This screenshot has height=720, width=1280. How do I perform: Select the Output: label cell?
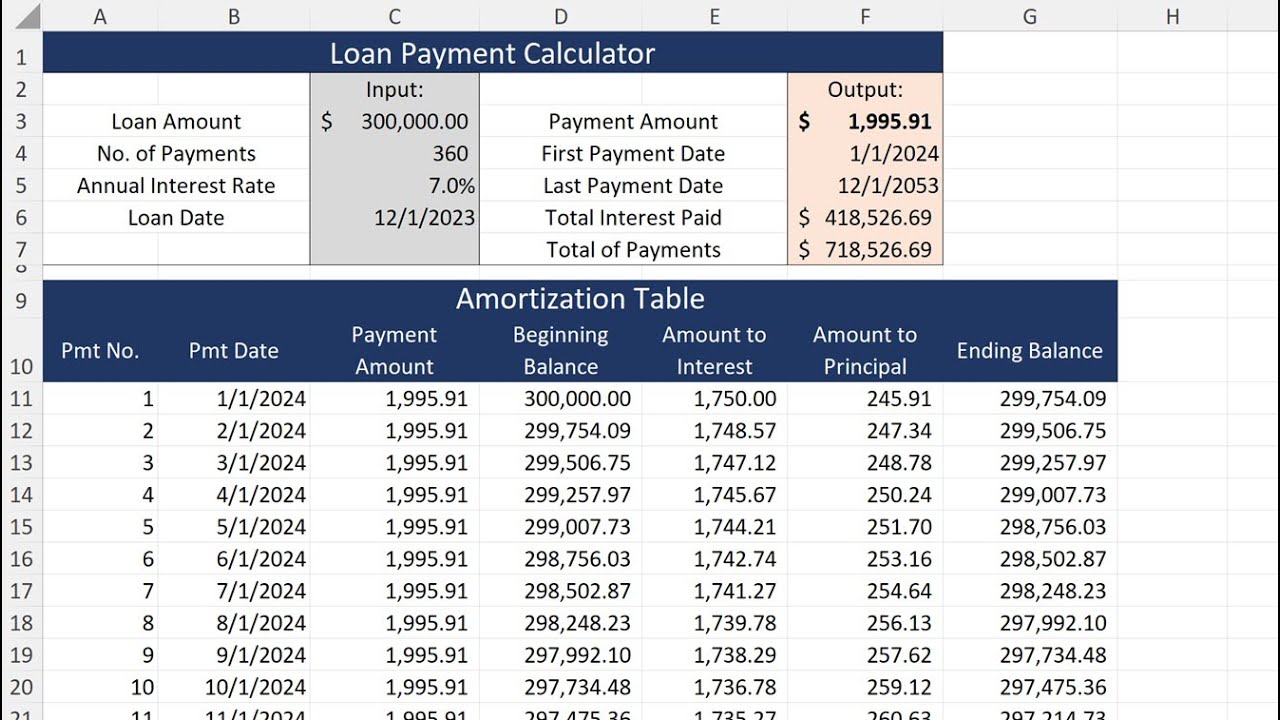tap(865, 89)
